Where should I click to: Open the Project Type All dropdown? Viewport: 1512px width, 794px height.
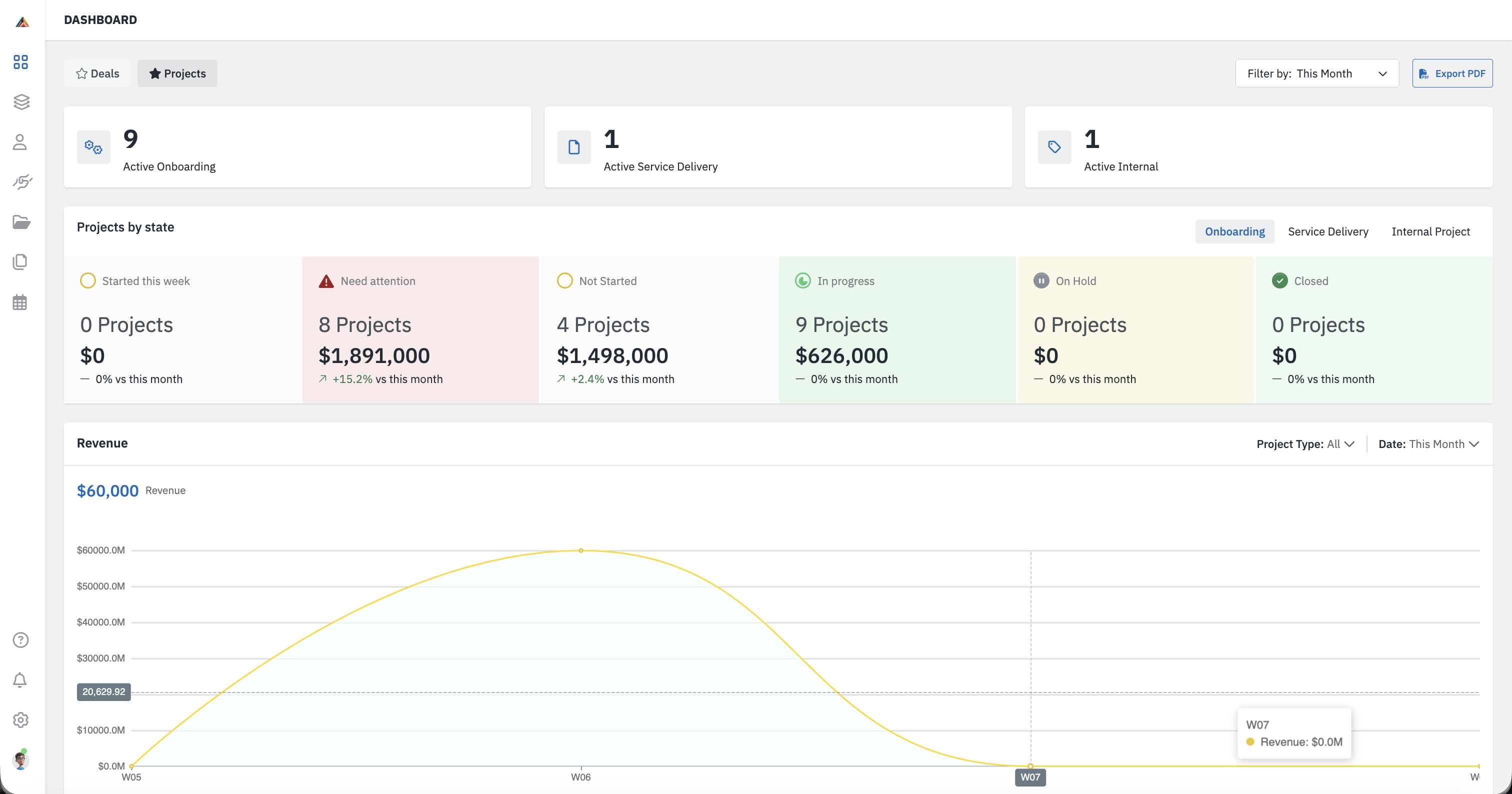1305,443
